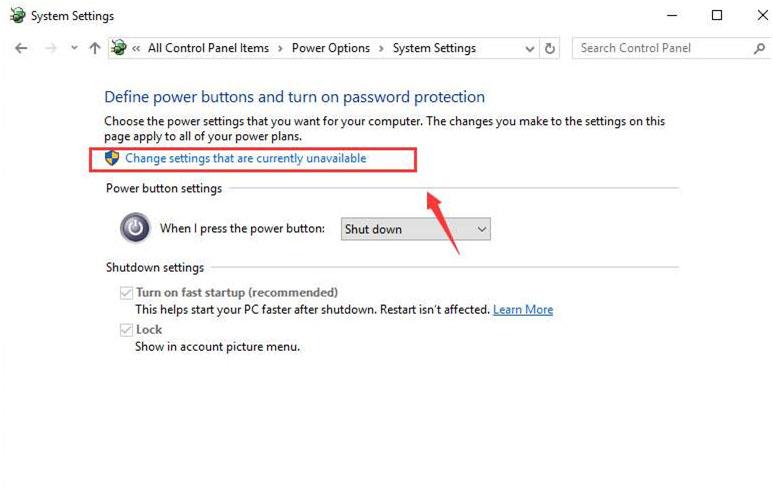Toggle Turn on fast startup checkbox

coord(126,293)
